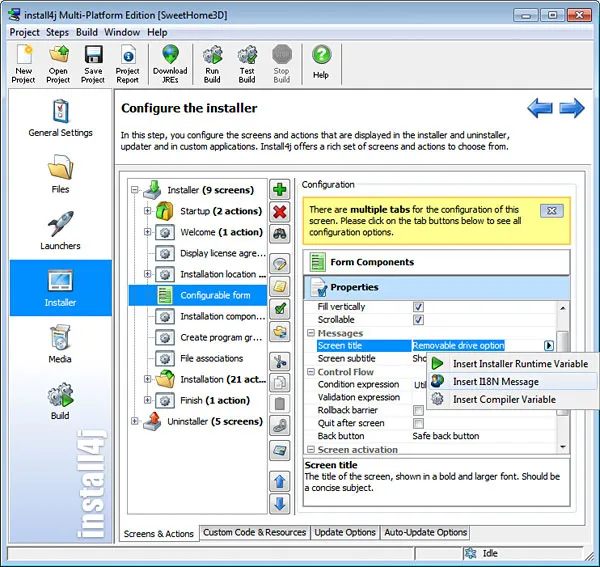
Task: Toggle the Fill vertically checkbox
Action: [x=418, y=307]
